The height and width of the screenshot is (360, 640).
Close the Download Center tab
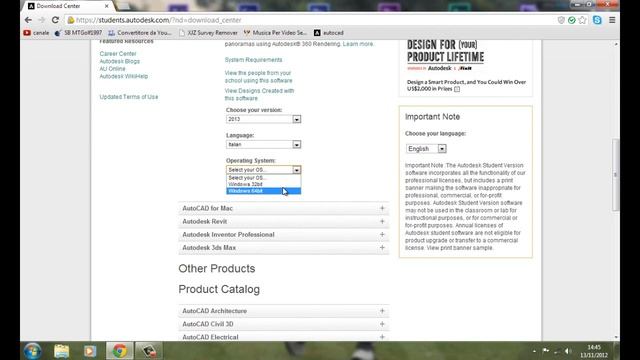[x=107, y=6]
